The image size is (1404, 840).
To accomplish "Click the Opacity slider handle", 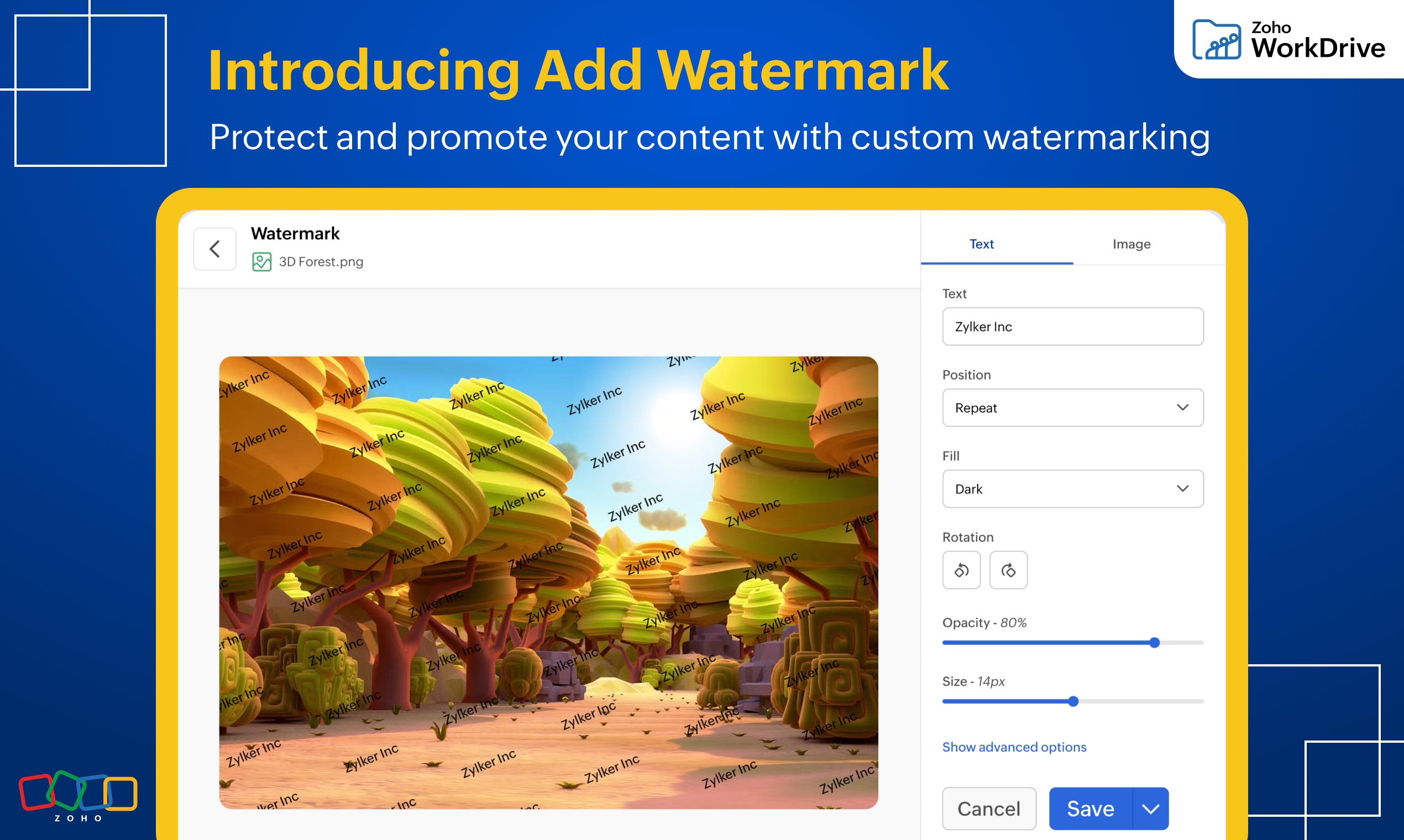I will point(1154,643).
